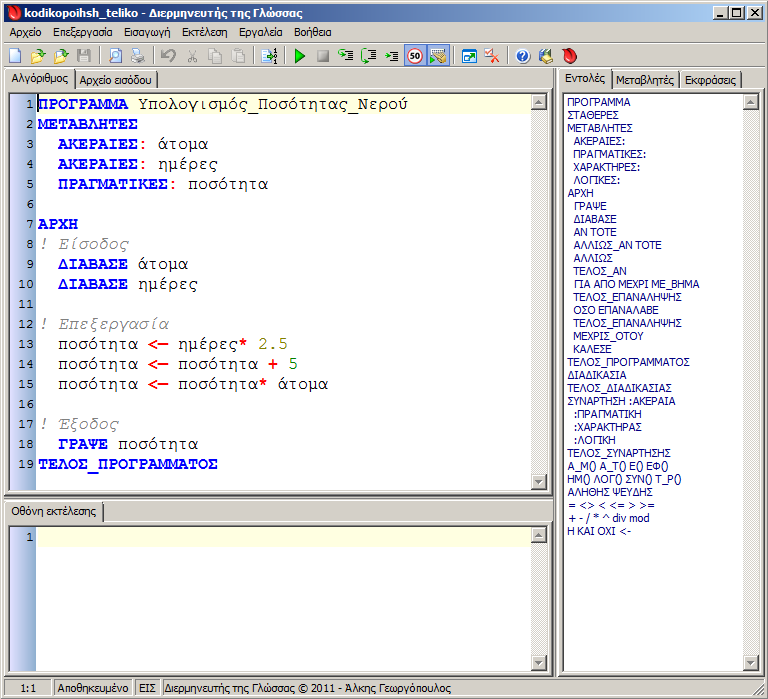768x699 pixels.
Task: Click the step-over loop execution icon
Action: 368,56
